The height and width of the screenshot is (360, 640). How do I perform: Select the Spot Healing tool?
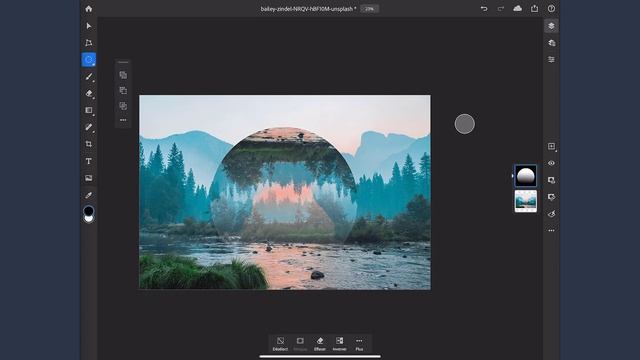point(89,127)
